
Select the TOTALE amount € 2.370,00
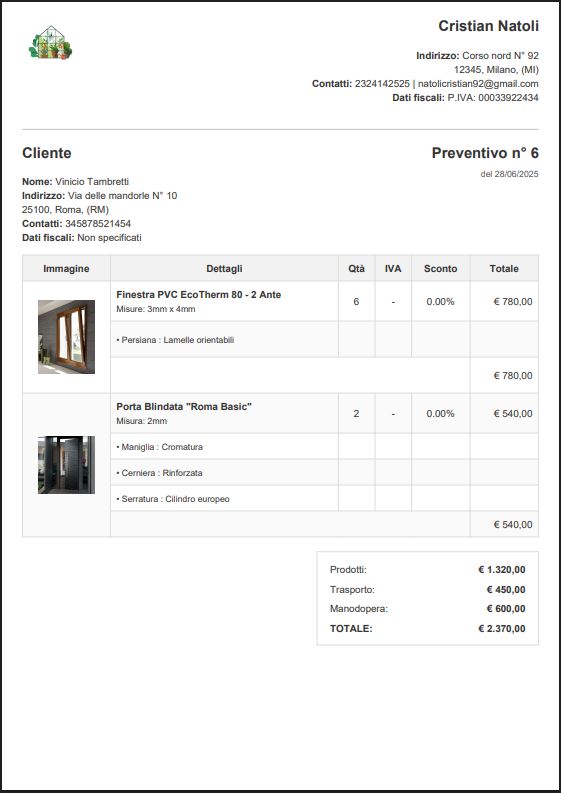(x=502, y=629)
